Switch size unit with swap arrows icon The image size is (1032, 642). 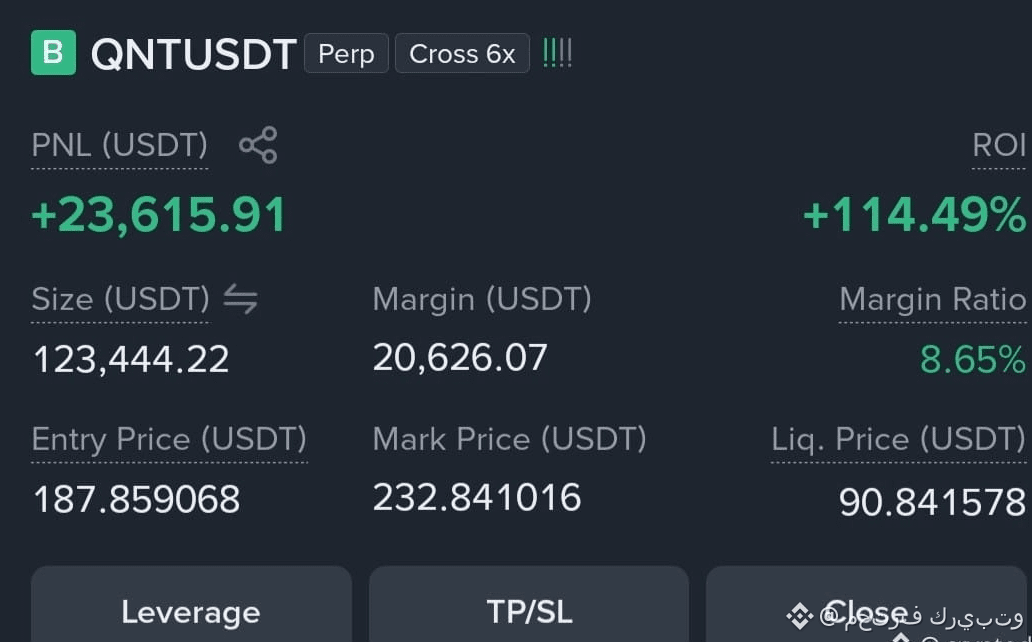click(240, 299)
